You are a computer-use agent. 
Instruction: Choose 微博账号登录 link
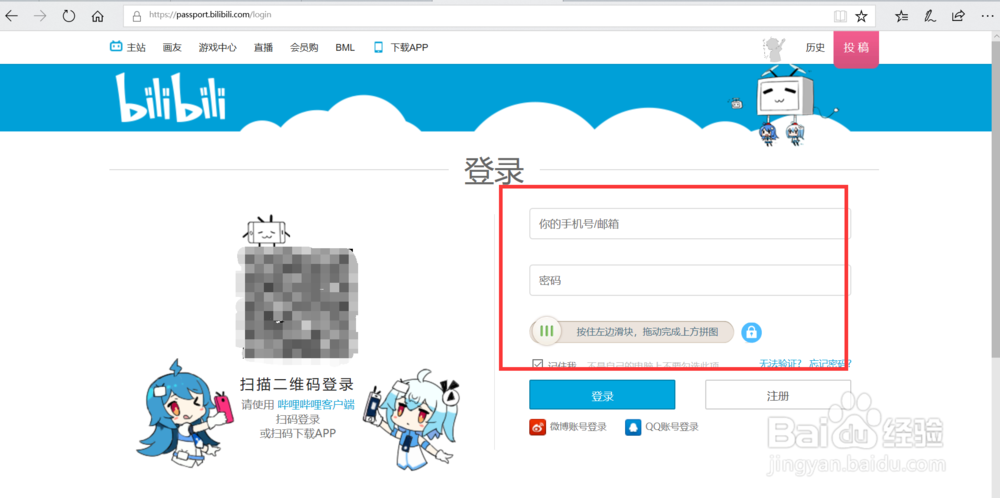[578, 427]
